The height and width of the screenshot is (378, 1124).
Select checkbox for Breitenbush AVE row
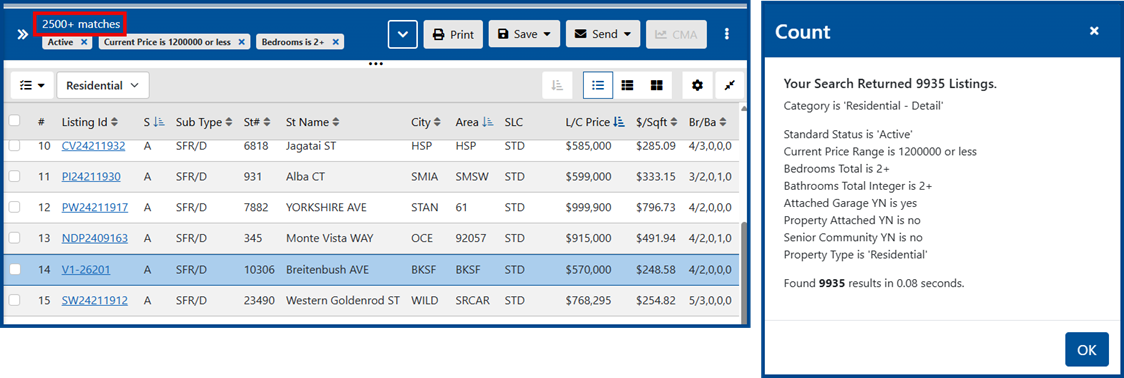point(15,270)
